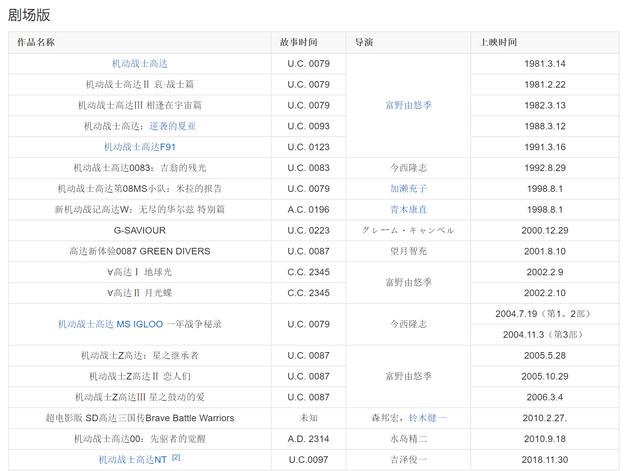Click the 故事时间 column header

coord(299,42)
